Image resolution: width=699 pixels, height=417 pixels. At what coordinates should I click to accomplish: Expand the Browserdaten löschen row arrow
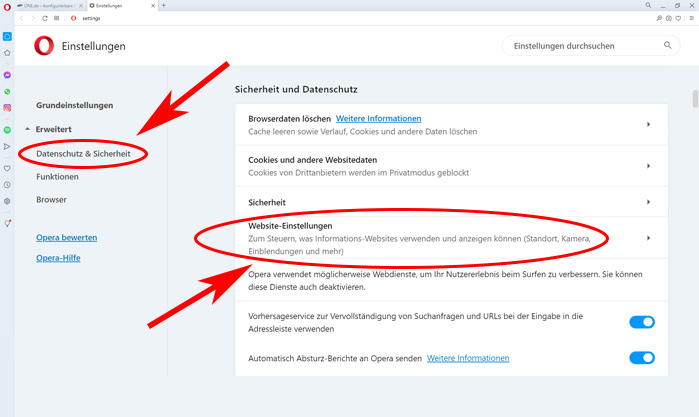(x=649, y=124)
